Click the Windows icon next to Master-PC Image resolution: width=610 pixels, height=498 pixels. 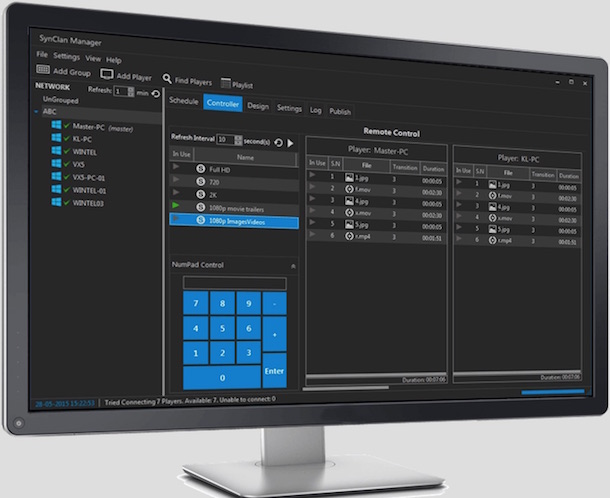[x=54, y=126]
